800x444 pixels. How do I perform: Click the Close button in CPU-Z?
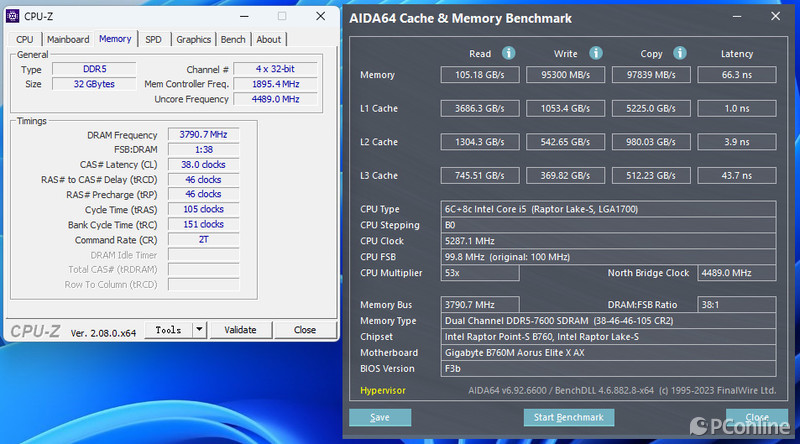tap(305, 330)
